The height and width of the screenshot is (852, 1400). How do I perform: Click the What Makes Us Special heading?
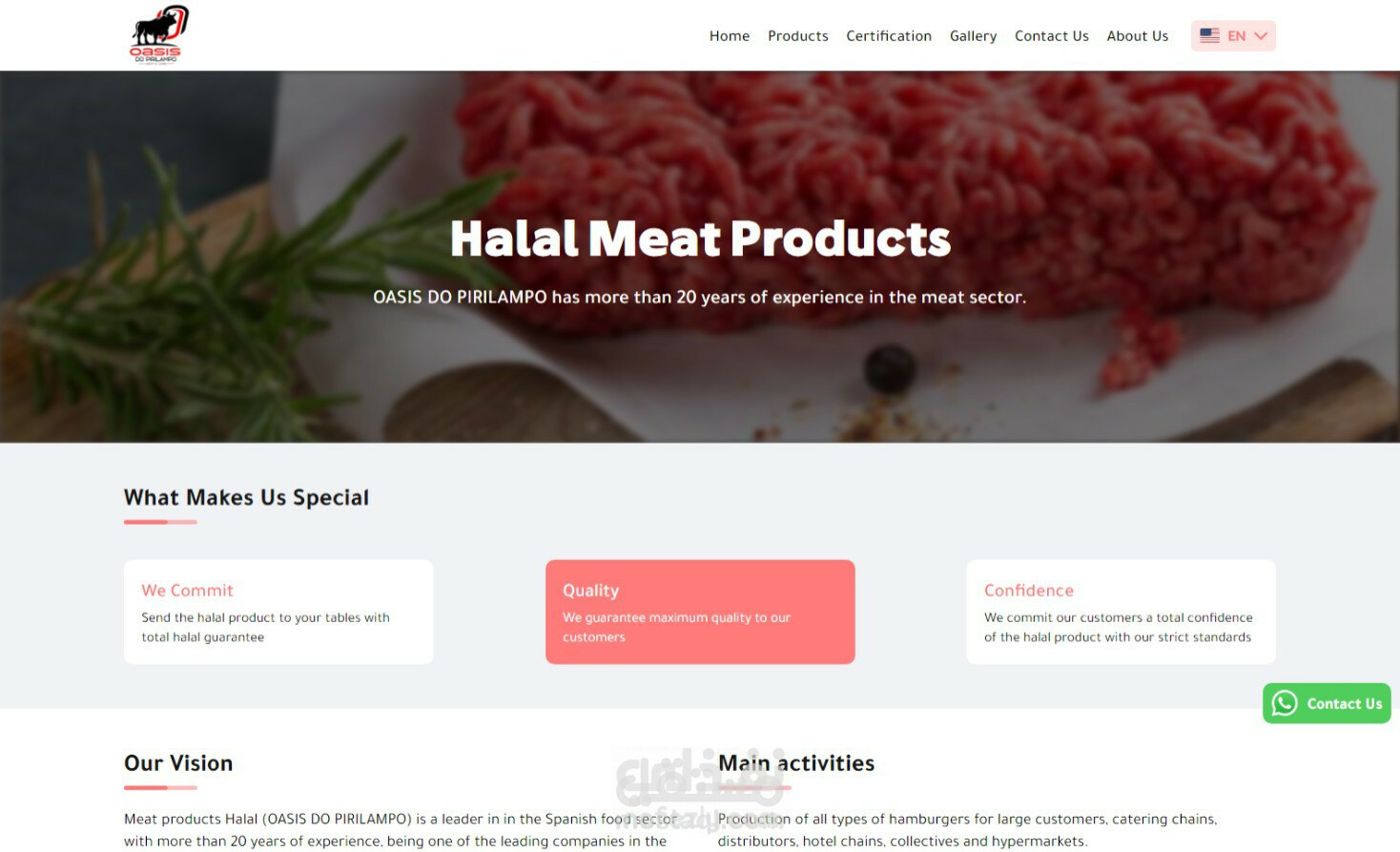point(246,497)
